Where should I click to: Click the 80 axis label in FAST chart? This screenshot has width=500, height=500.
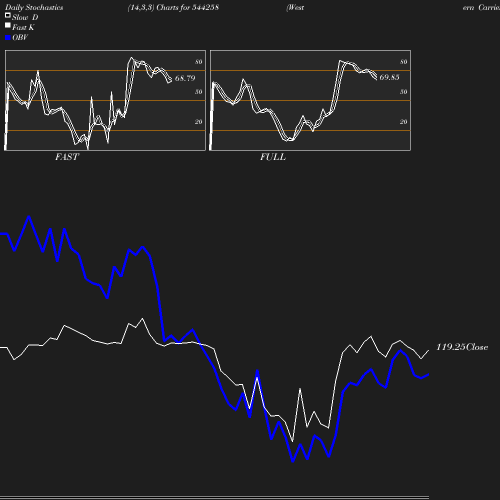click(199, 62)
